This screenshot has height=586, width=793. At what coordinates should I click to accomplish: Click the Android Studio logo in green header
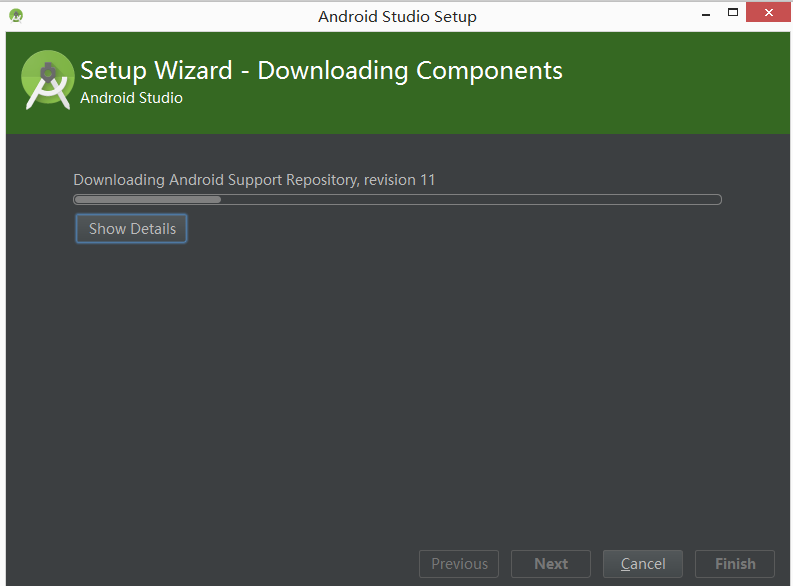(47, 80)
